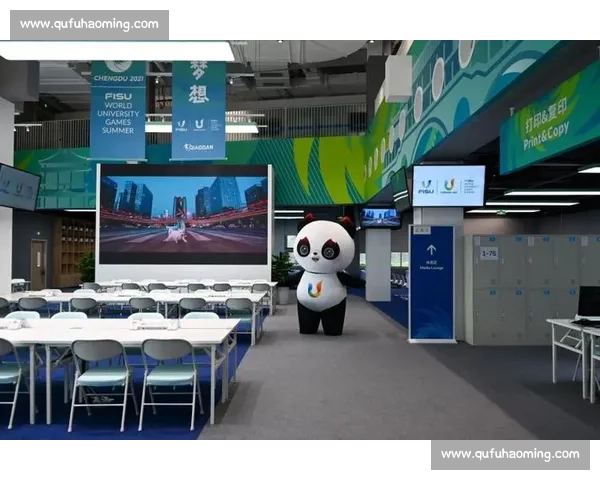Click the panda mascot statue

click(323, 275)
